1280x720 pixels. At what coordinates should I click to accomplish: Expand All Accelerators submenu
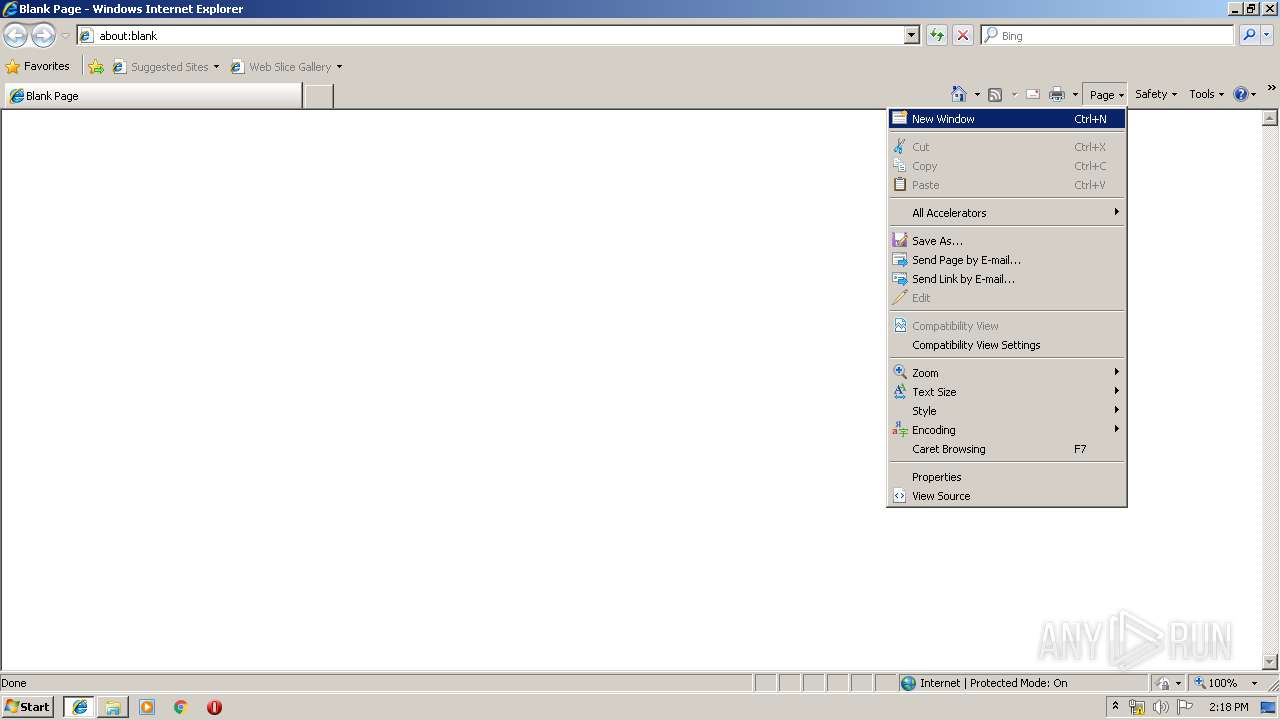tap(1007, 213)
